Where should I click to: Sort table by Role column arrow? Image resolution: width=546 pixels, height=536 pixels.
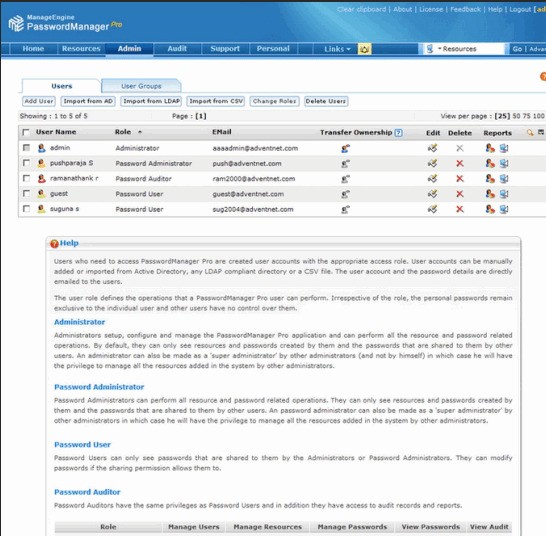pyautogui.click(x=140, y=132)
